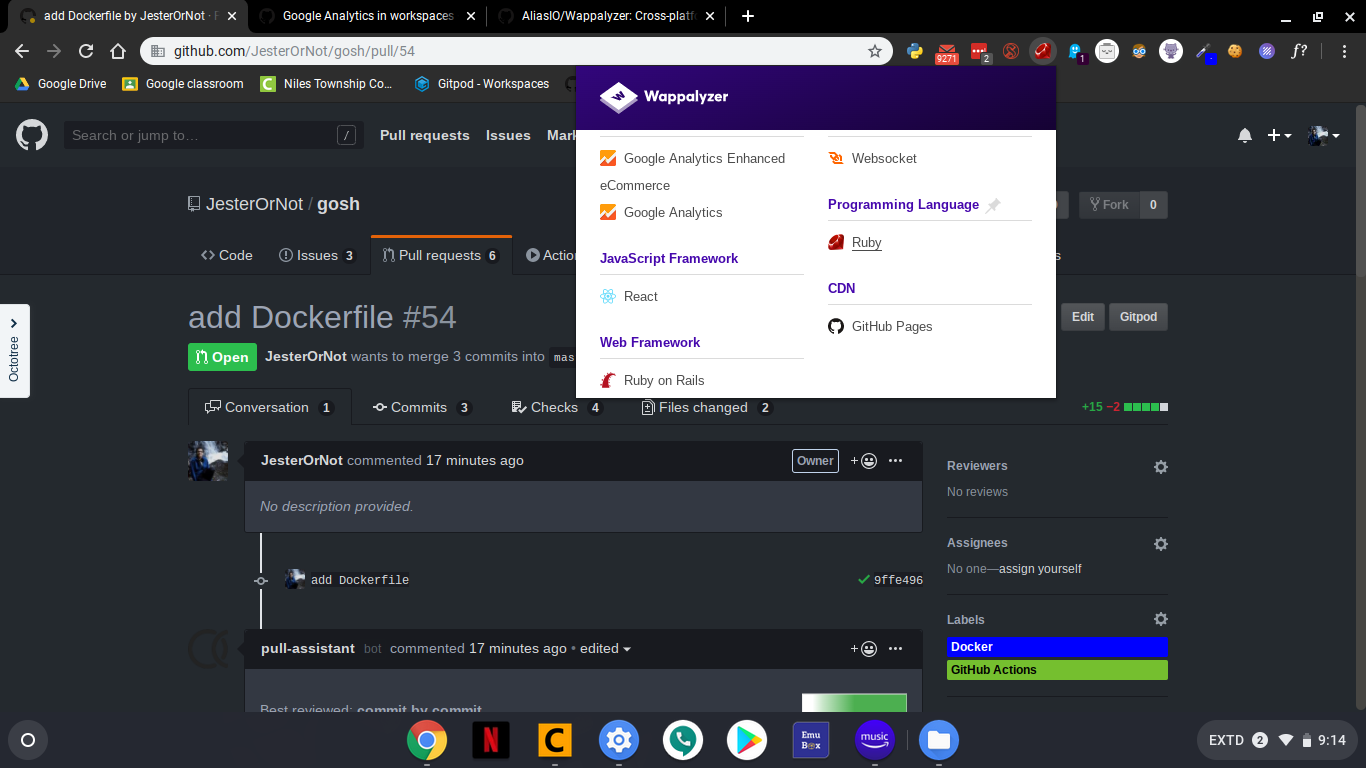Click the Edit title button

coord(1083,317)
